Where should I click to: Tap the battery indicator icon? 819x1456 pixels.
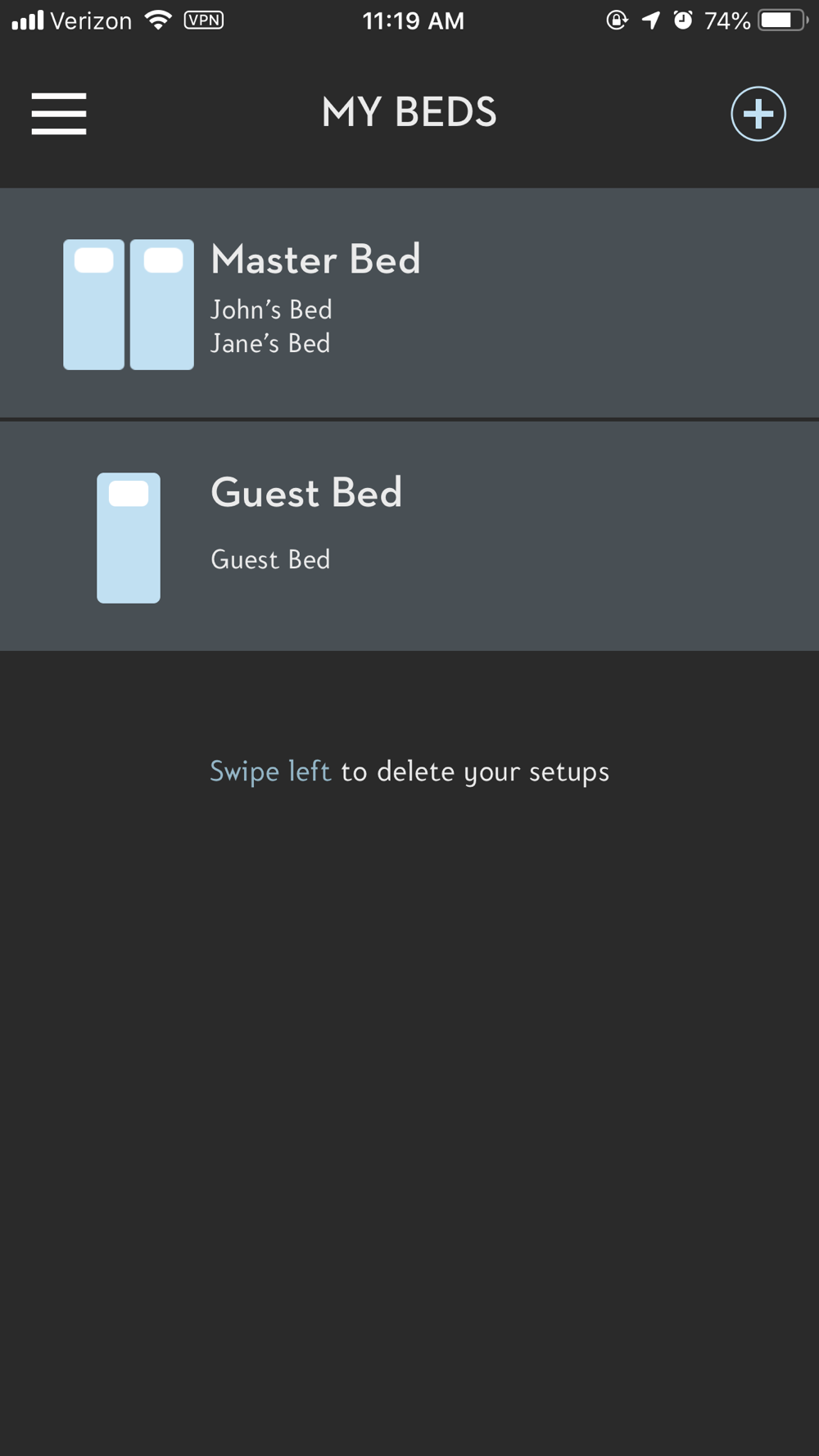(783, 20)
